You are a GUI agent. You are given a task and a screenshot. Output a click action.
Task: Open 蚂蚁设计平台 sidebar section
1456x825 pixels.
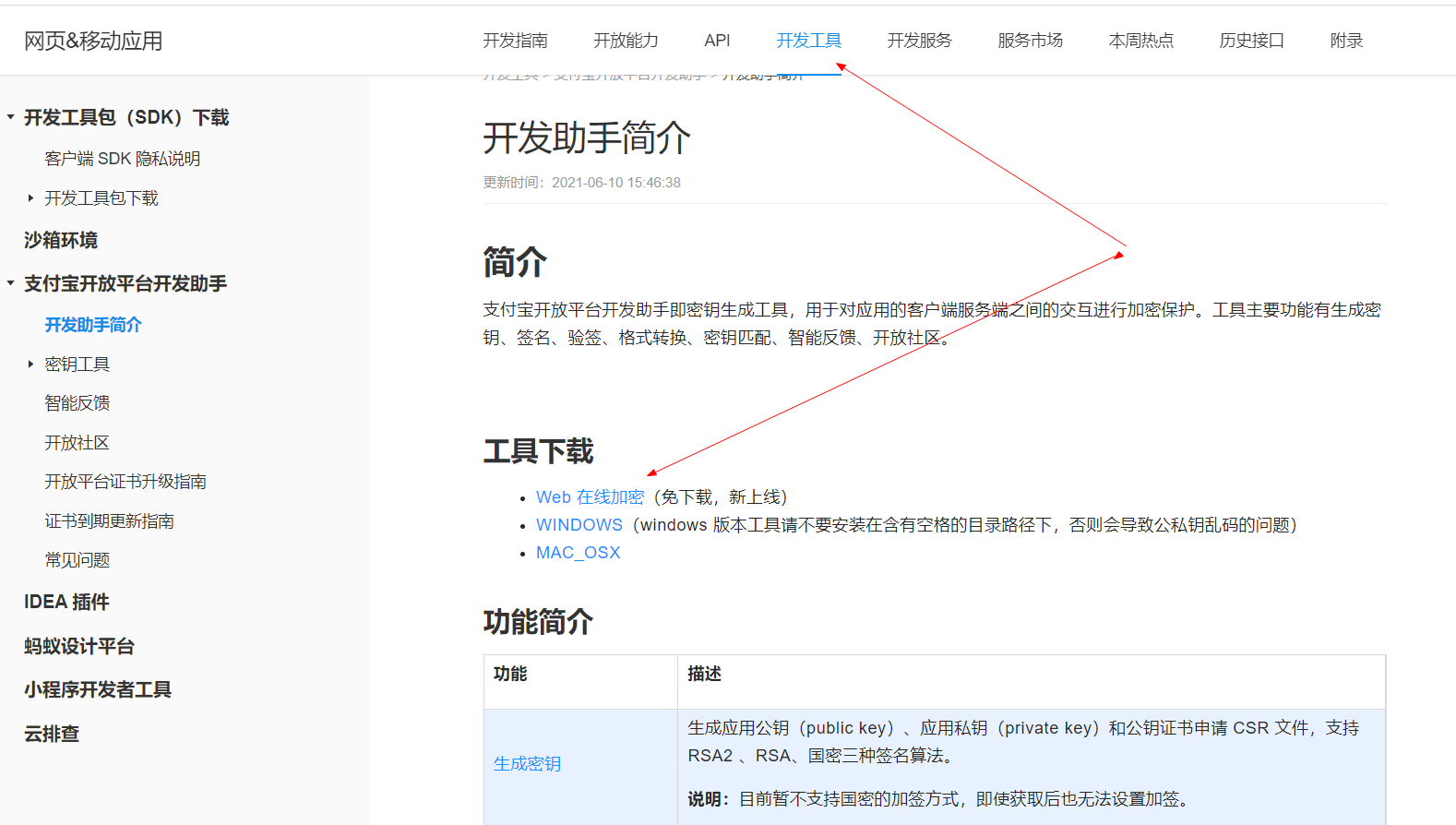79,646
